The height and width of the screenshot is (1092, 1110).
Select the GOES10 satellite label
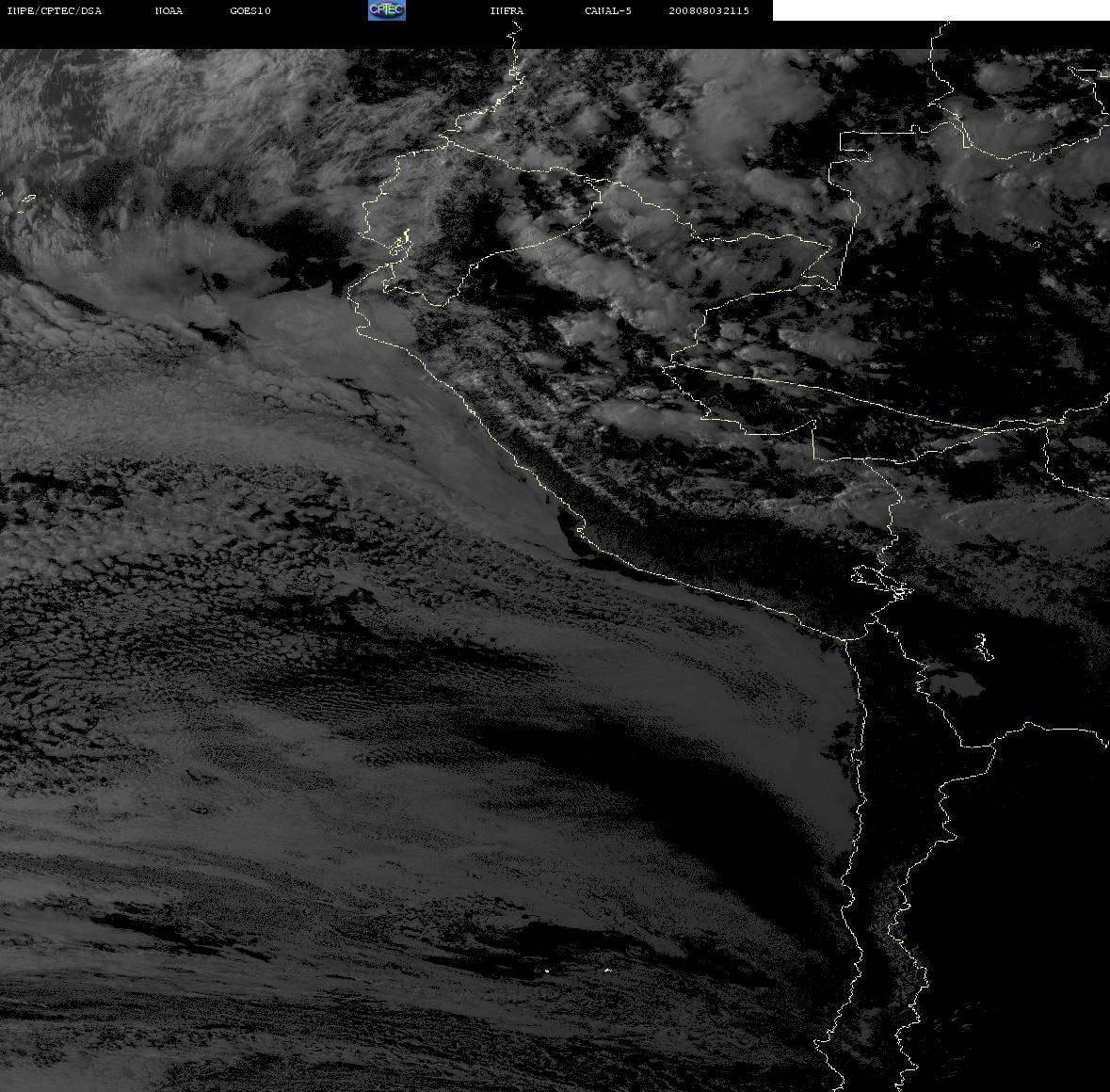click(x=250, y=10)
